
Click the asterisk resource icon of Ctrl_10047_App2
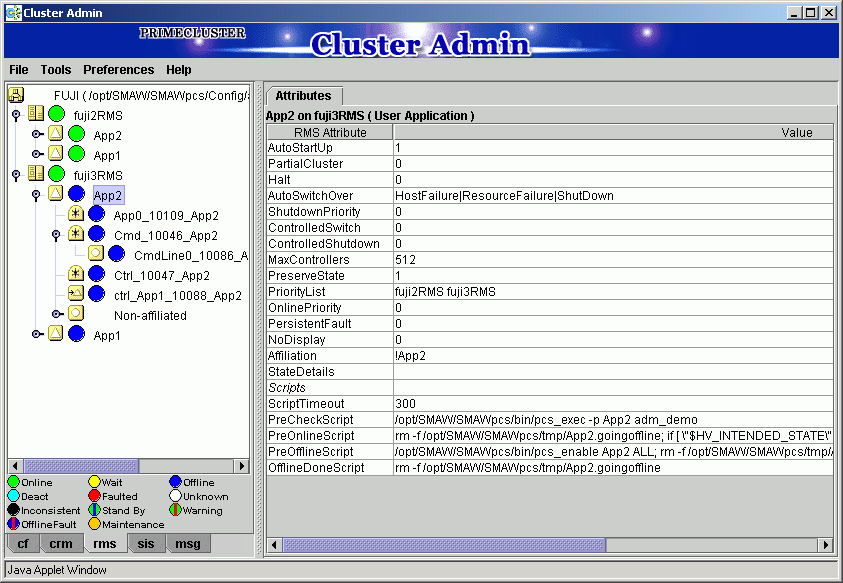pyautogui.click(x=76, y=274)
